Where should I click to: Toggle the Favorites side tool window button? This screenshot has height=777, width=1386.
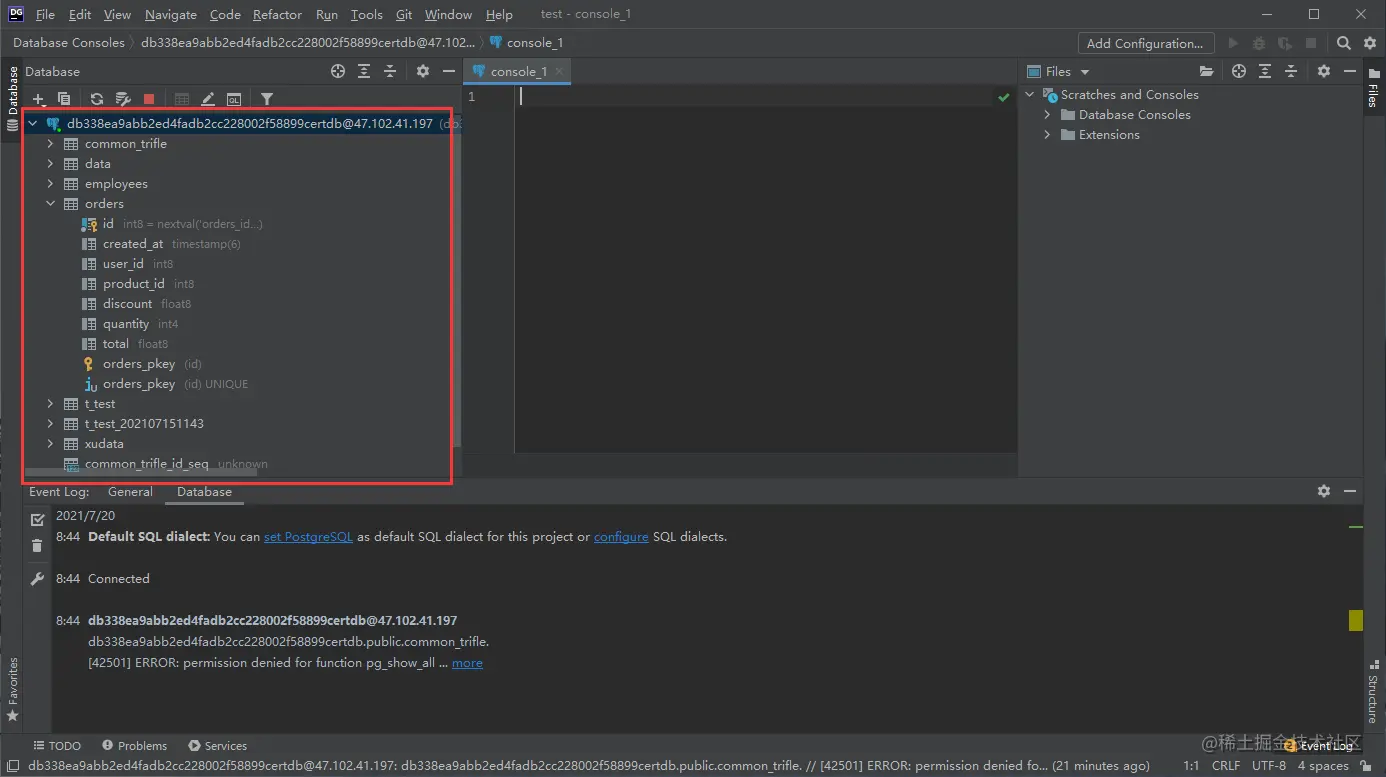coord(12,689)
